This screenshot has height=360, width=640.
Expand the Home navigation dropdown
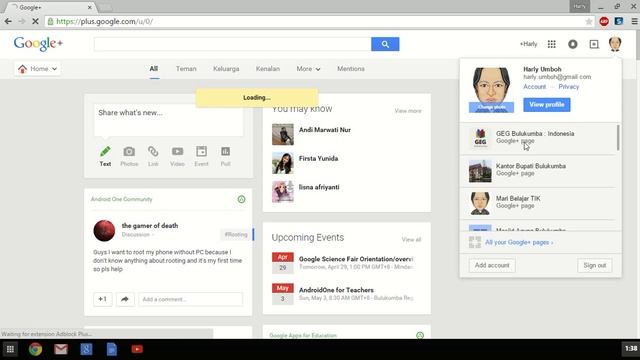click(x=37, y=69)
